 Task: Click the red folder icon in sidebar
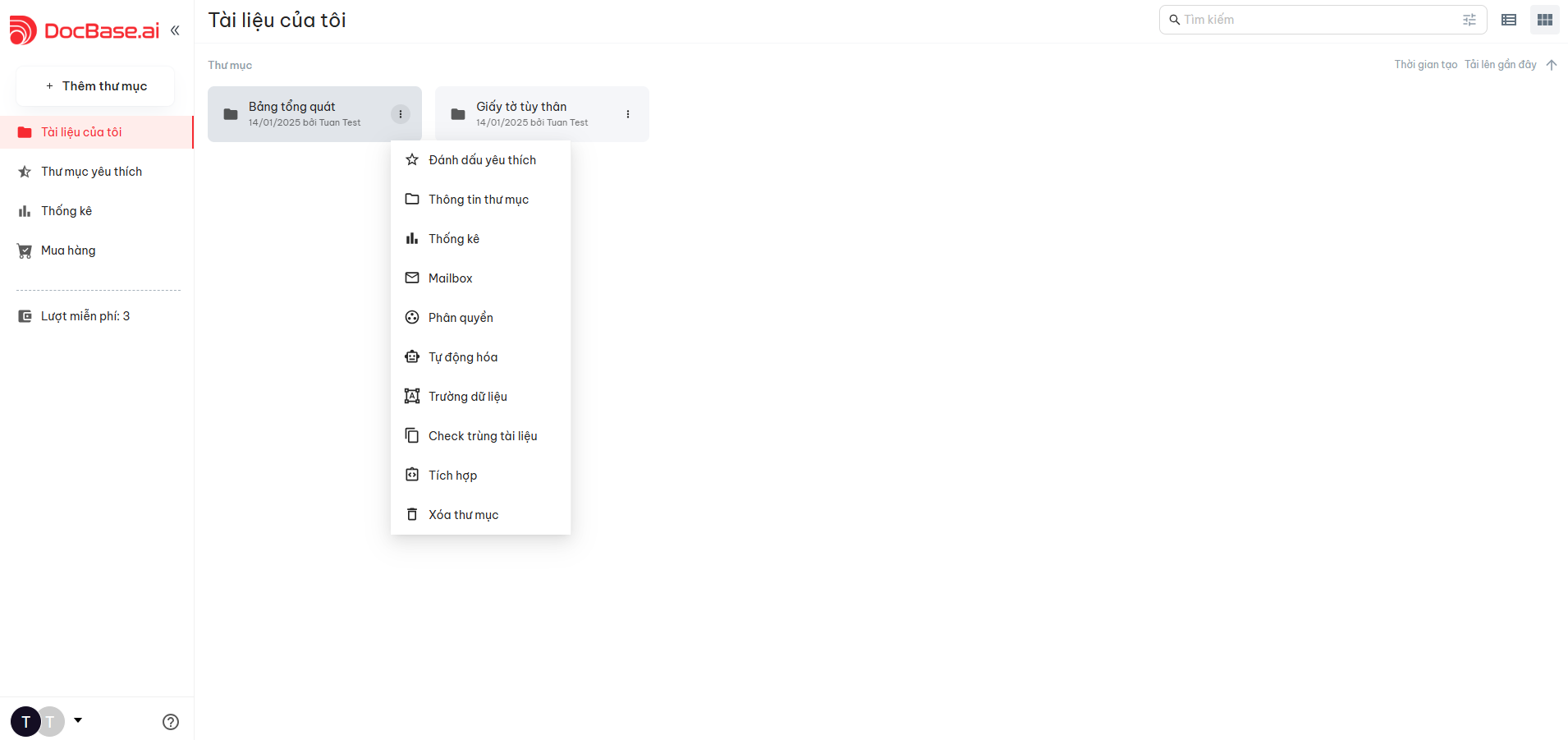[25, 132]
